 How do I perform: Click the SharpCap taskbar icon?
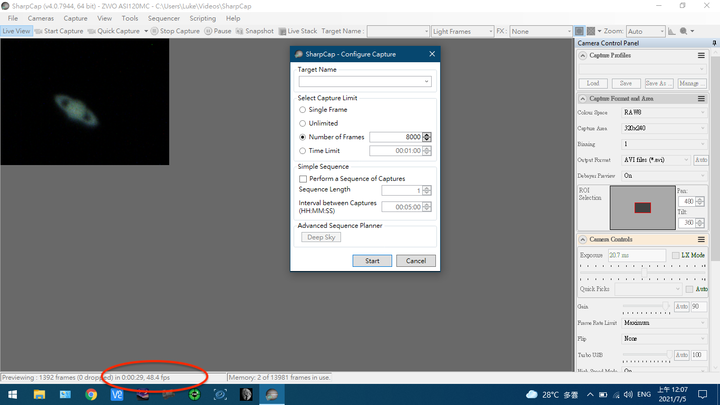[x=272, y=395]
